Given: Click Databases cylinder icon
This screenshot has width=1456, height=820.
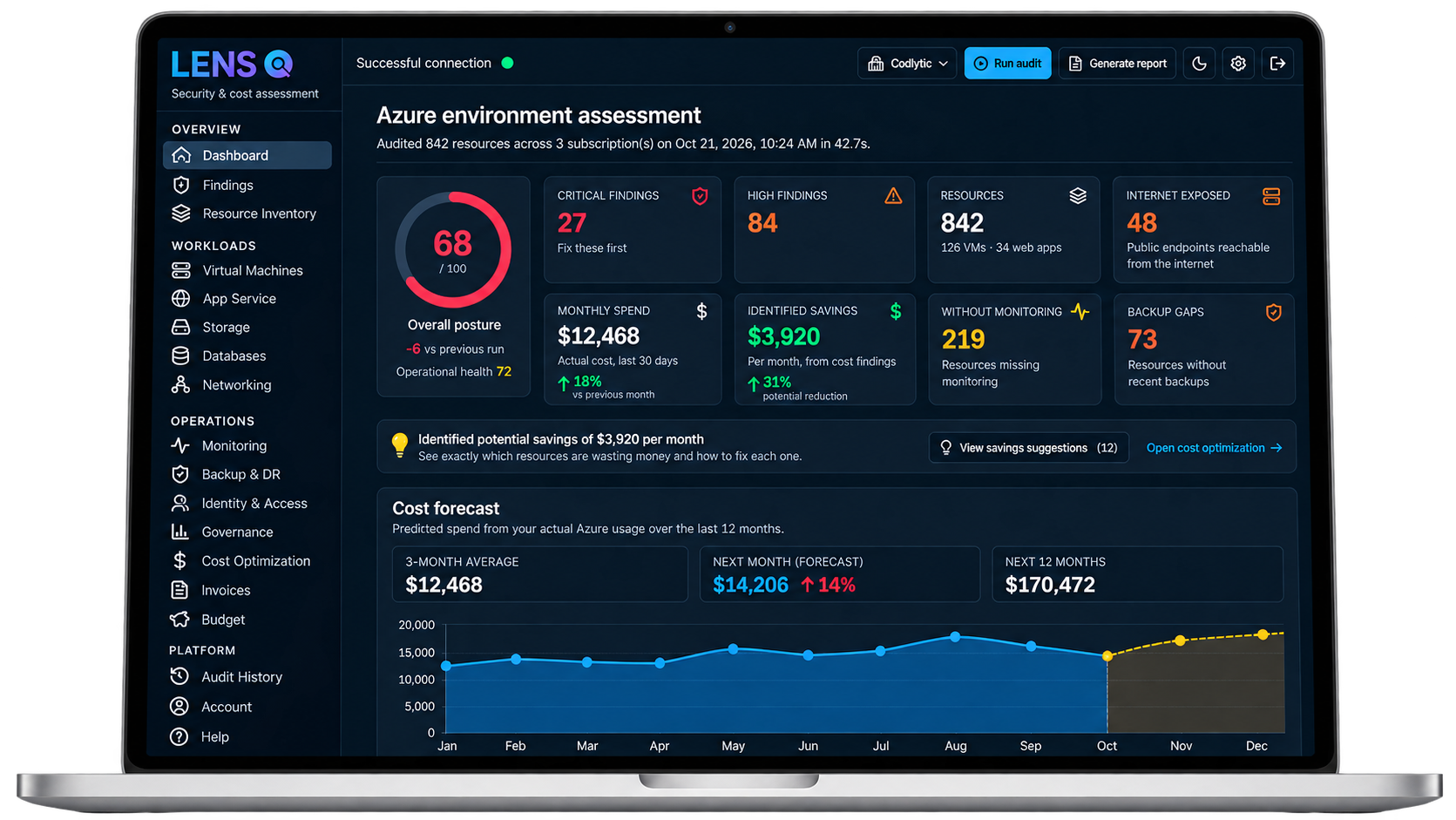Looking at the screenshot, I should coord(181,356).
